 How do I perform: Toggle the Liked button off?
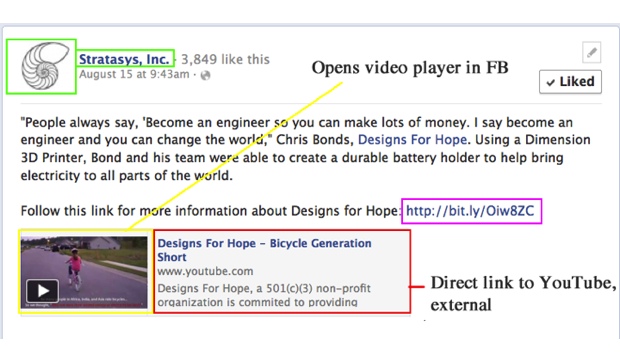click(570, 82)
